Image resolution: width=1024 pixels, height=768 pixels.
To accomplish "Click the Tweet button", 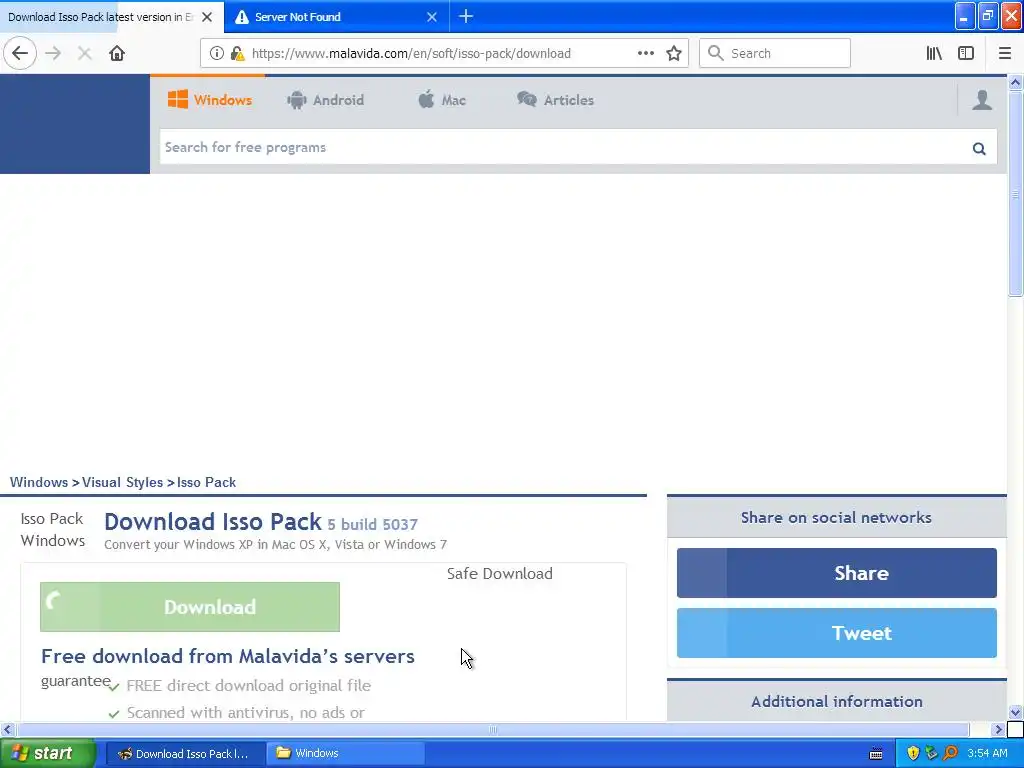I will [837, 633].
